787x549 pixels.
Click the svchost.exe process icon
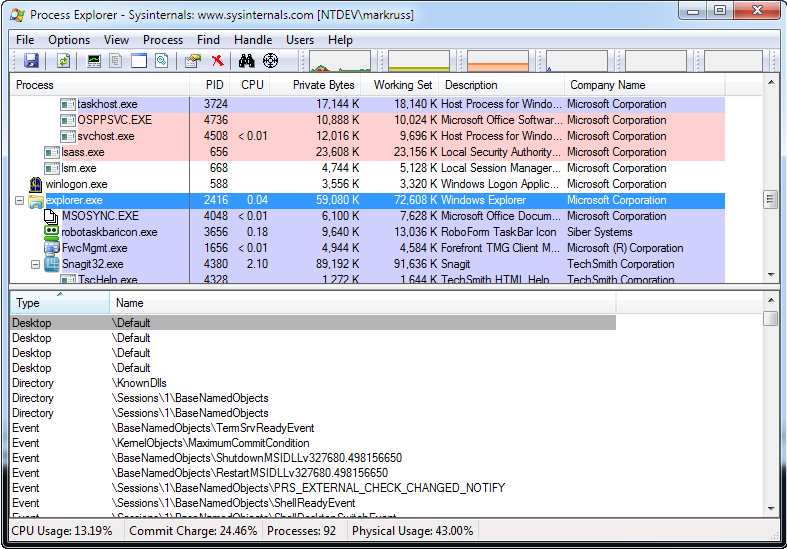[68, 136]
